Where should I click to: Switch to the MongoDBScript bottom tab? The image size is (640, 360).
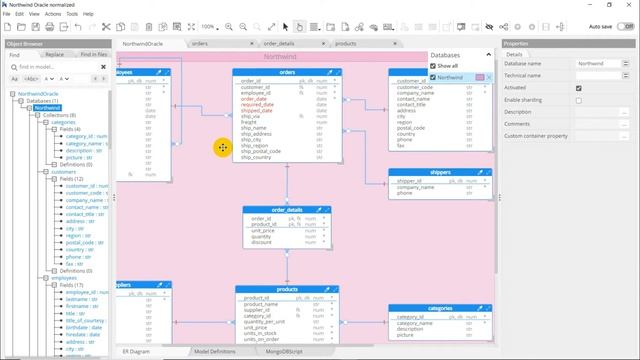pos(284,351)
